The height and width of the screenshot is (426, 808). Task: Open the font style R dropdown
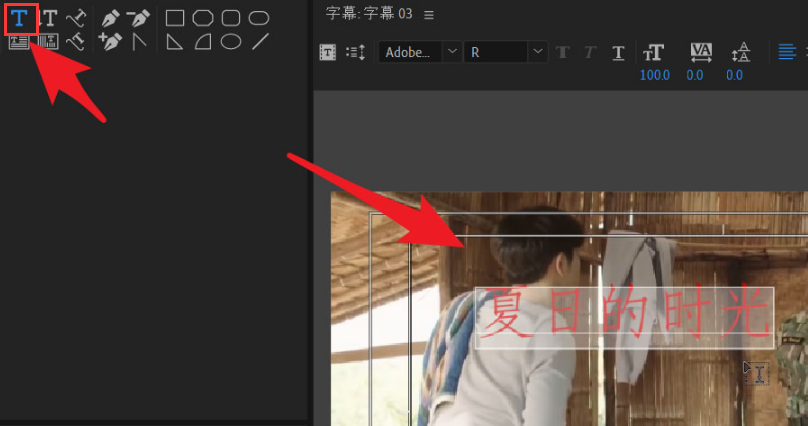pos(537,52)
